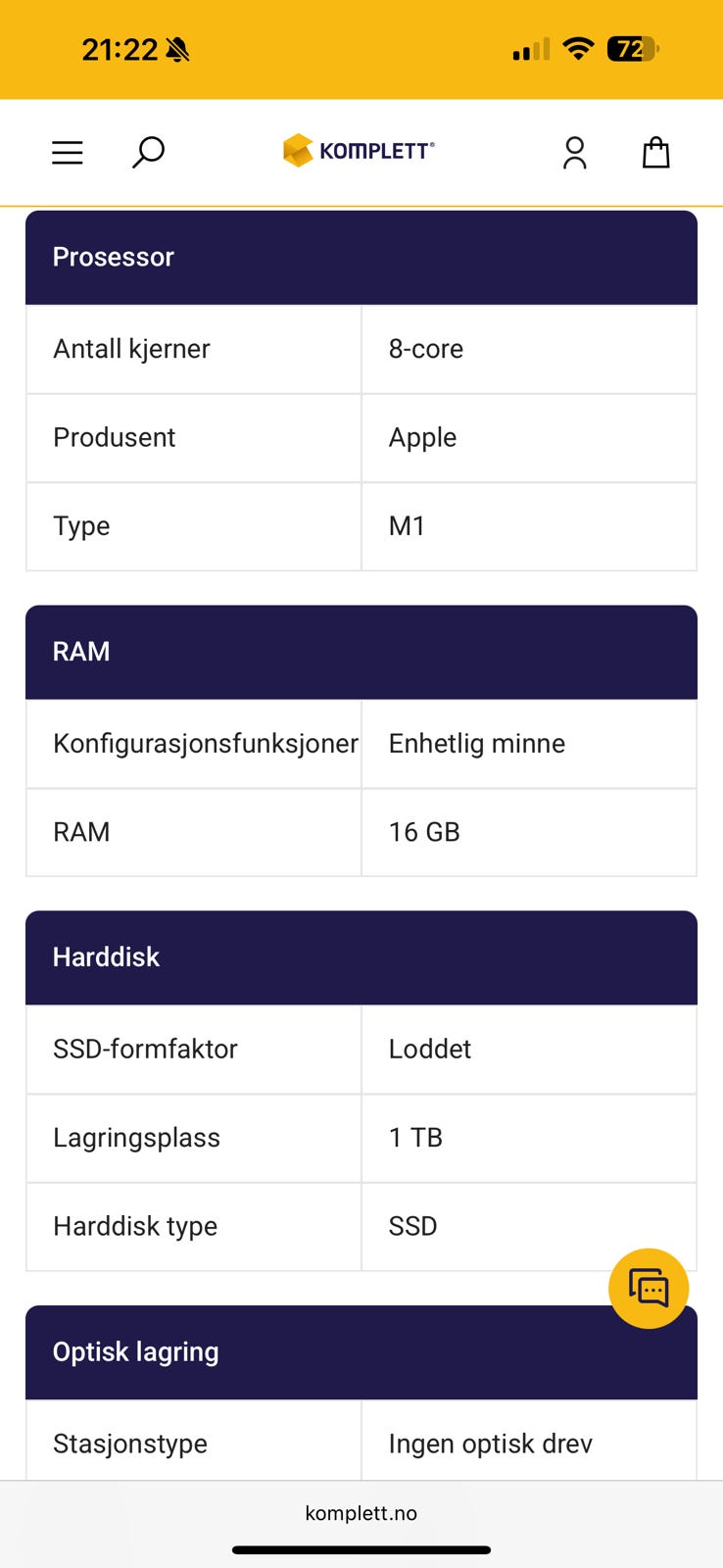
Task: Tap the search magnifier icon
Action: tap(148, 153)
